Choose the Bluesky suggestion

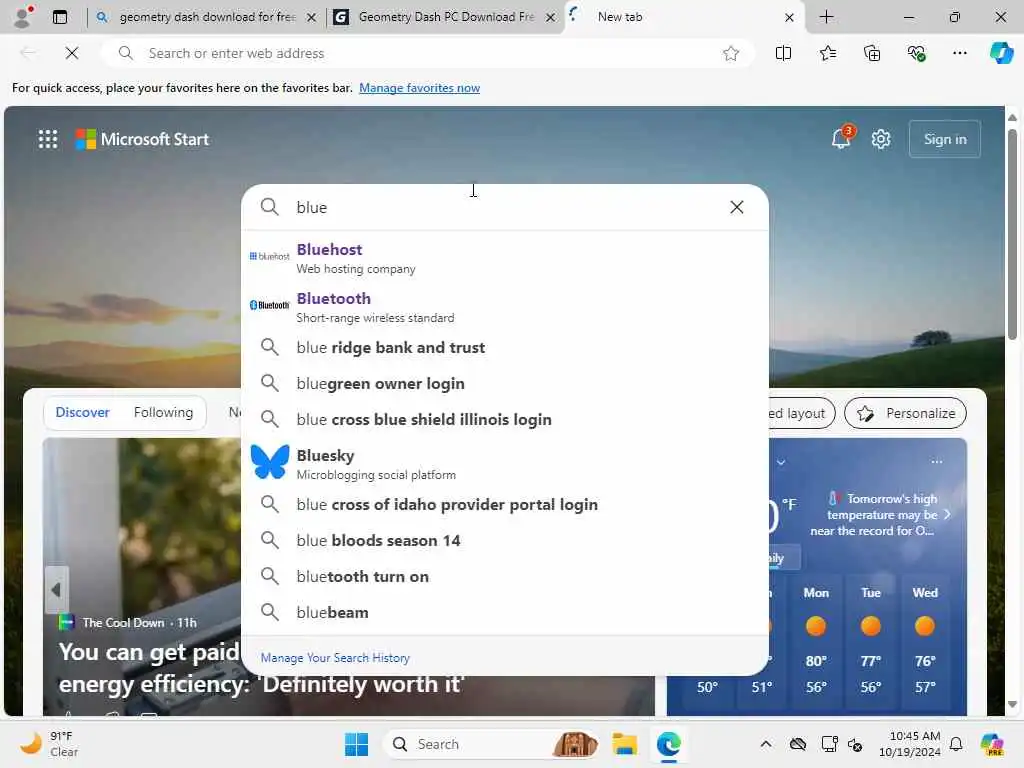[x=504, y=464]
